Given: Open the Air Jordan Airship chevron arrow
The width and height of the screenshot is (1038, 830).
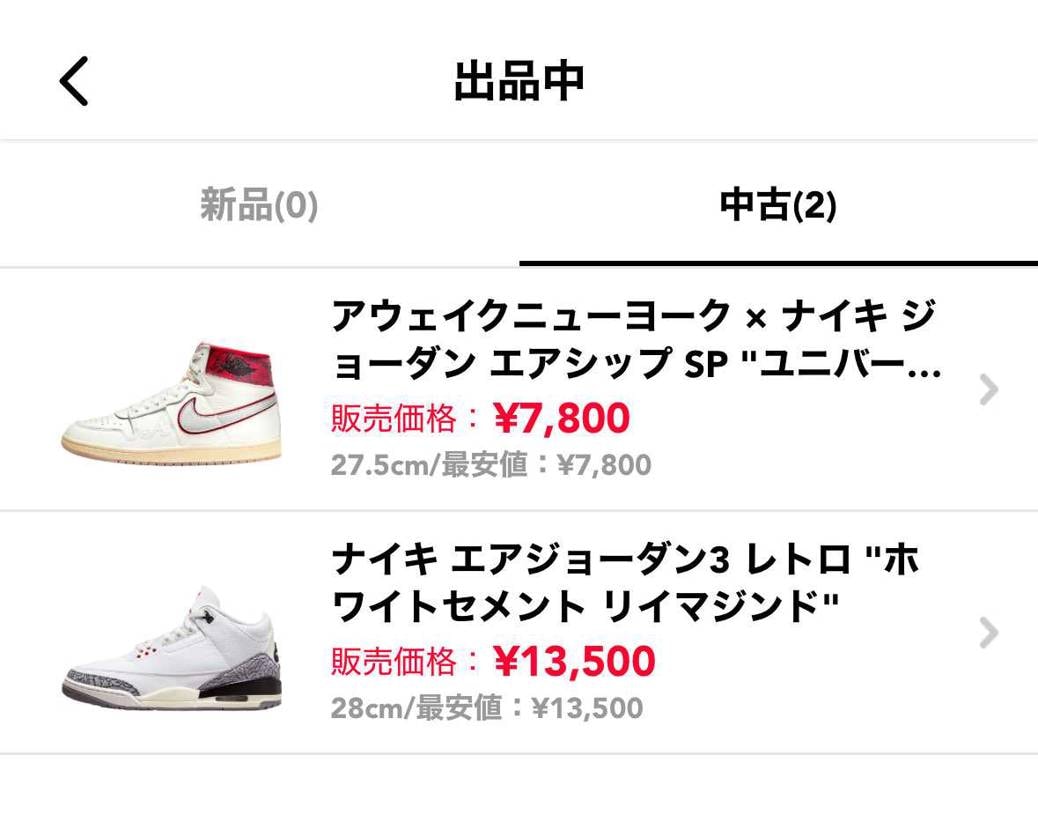Looking at the screenshot, I should click(x=989, y=389).
